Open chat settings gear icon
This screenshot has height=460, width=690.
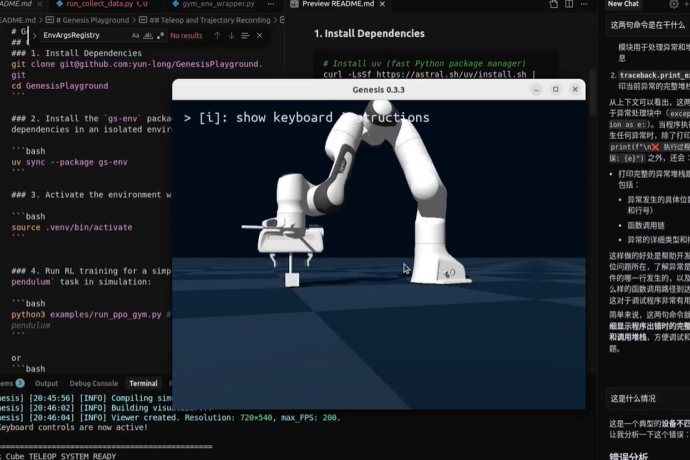click(x=674, y=4)
